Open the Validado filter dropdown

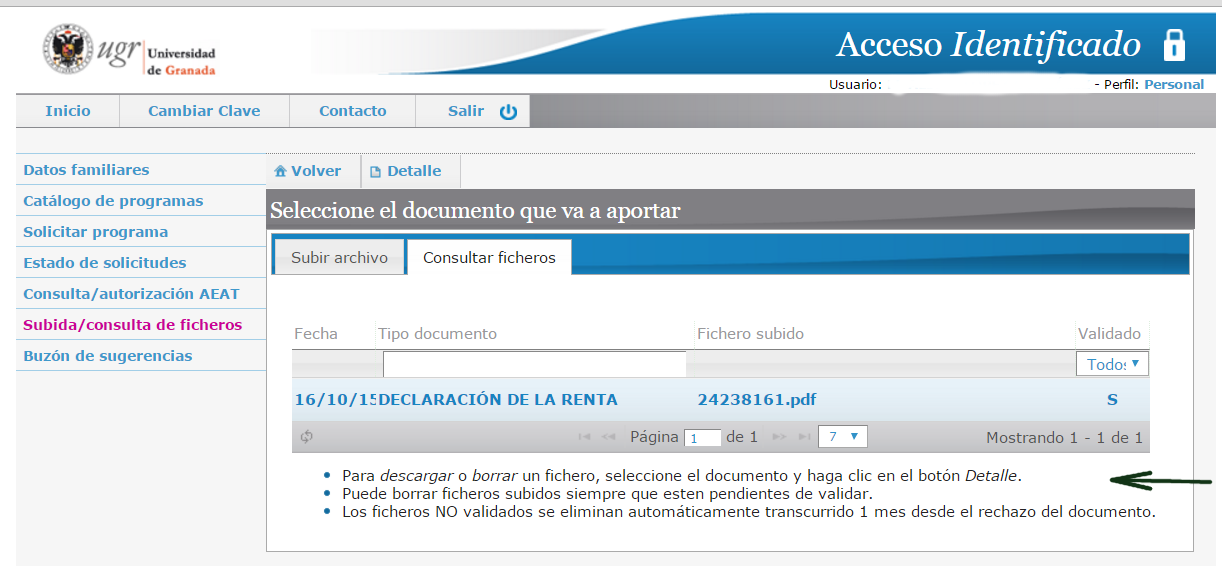point(1112,364)
